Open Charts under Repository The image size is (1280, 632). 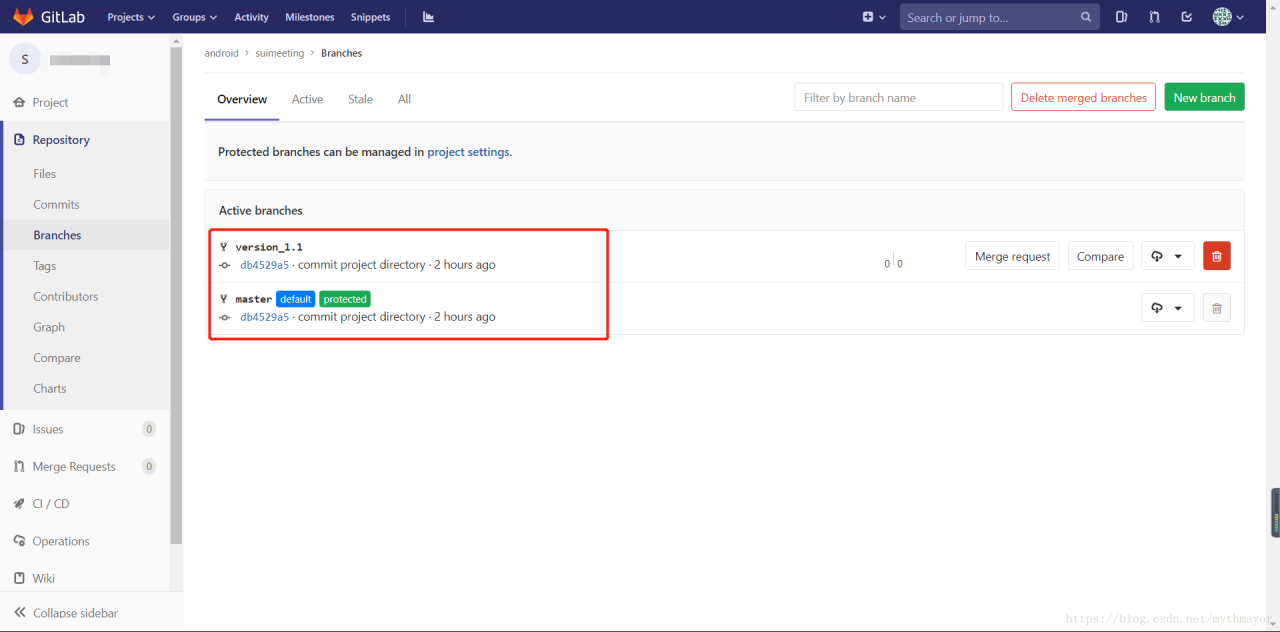50,388
